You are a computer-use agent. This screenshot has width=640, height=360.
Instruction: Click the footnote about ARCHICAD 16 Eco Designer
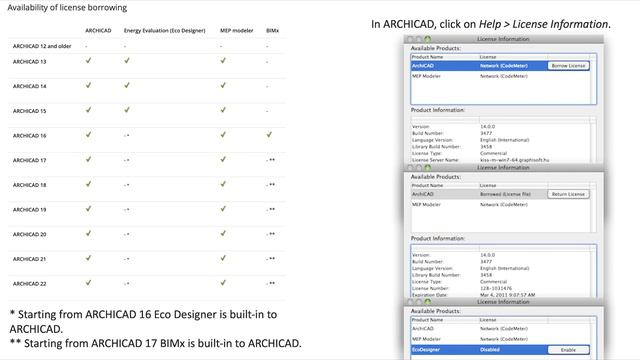pyautogui.click(x=143, y=322)
